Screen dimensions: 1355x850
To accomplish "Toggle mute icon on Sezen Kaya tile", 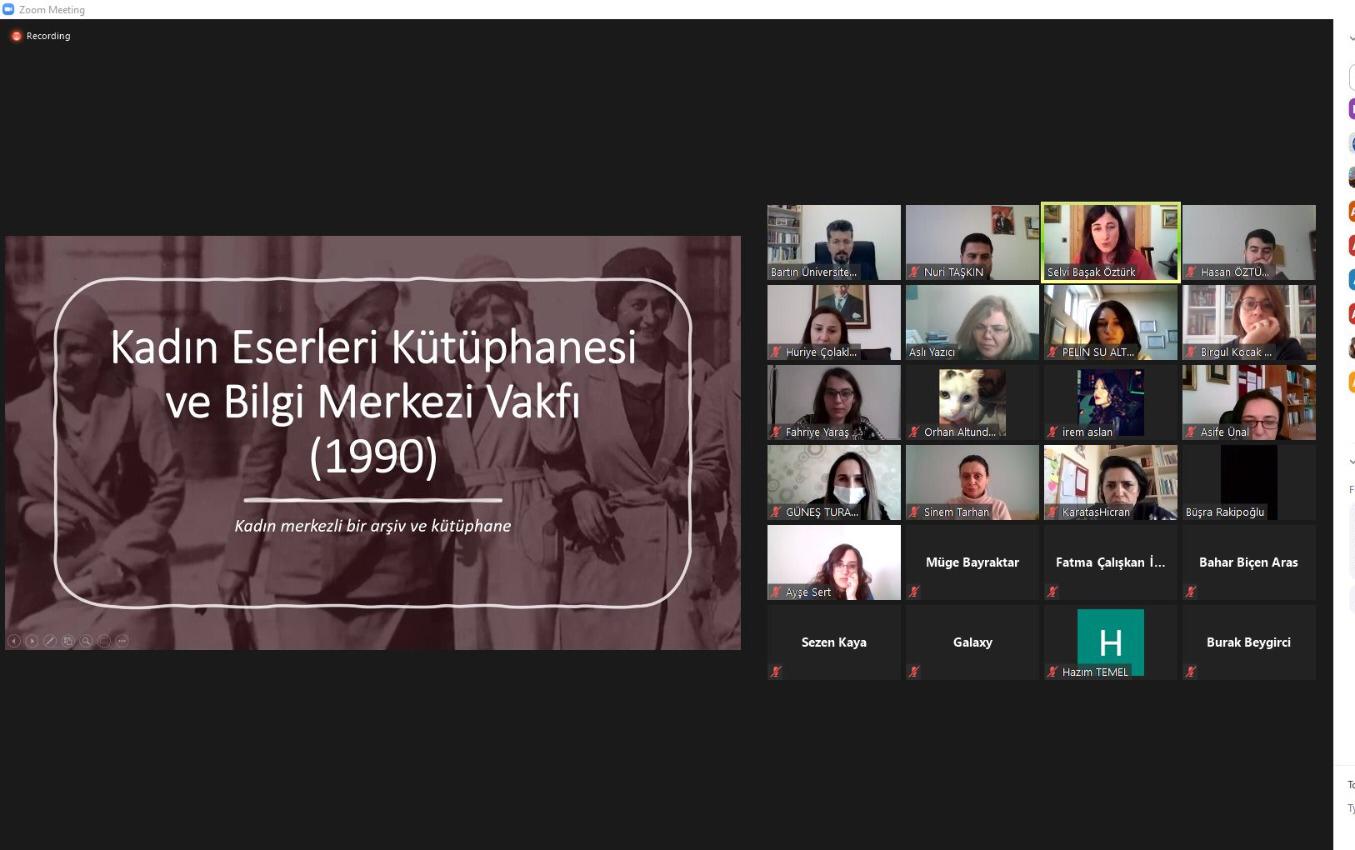I will point(775,672).
